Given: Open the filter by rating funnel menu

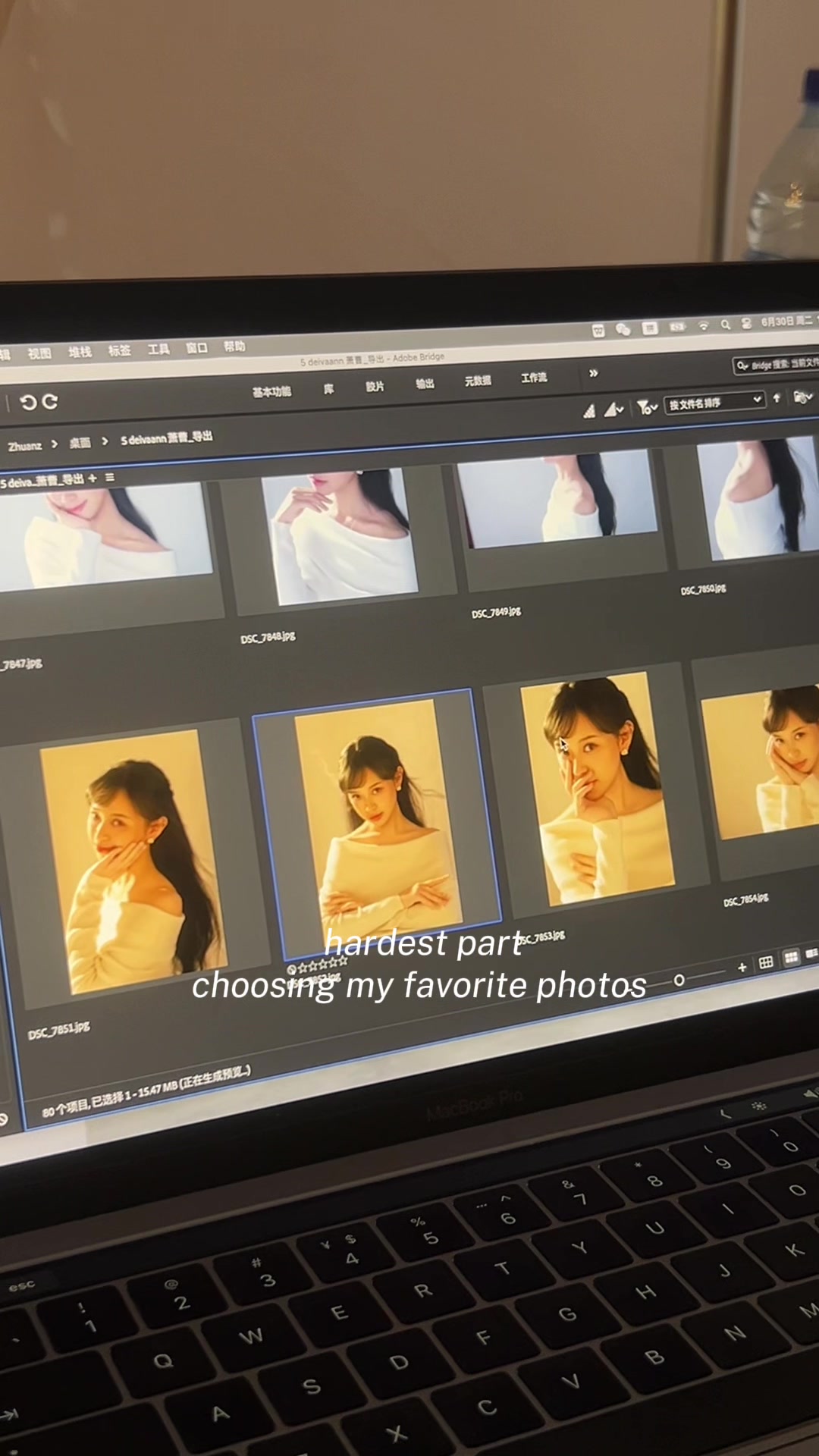Looking at the screenshot, I should 646,408.
